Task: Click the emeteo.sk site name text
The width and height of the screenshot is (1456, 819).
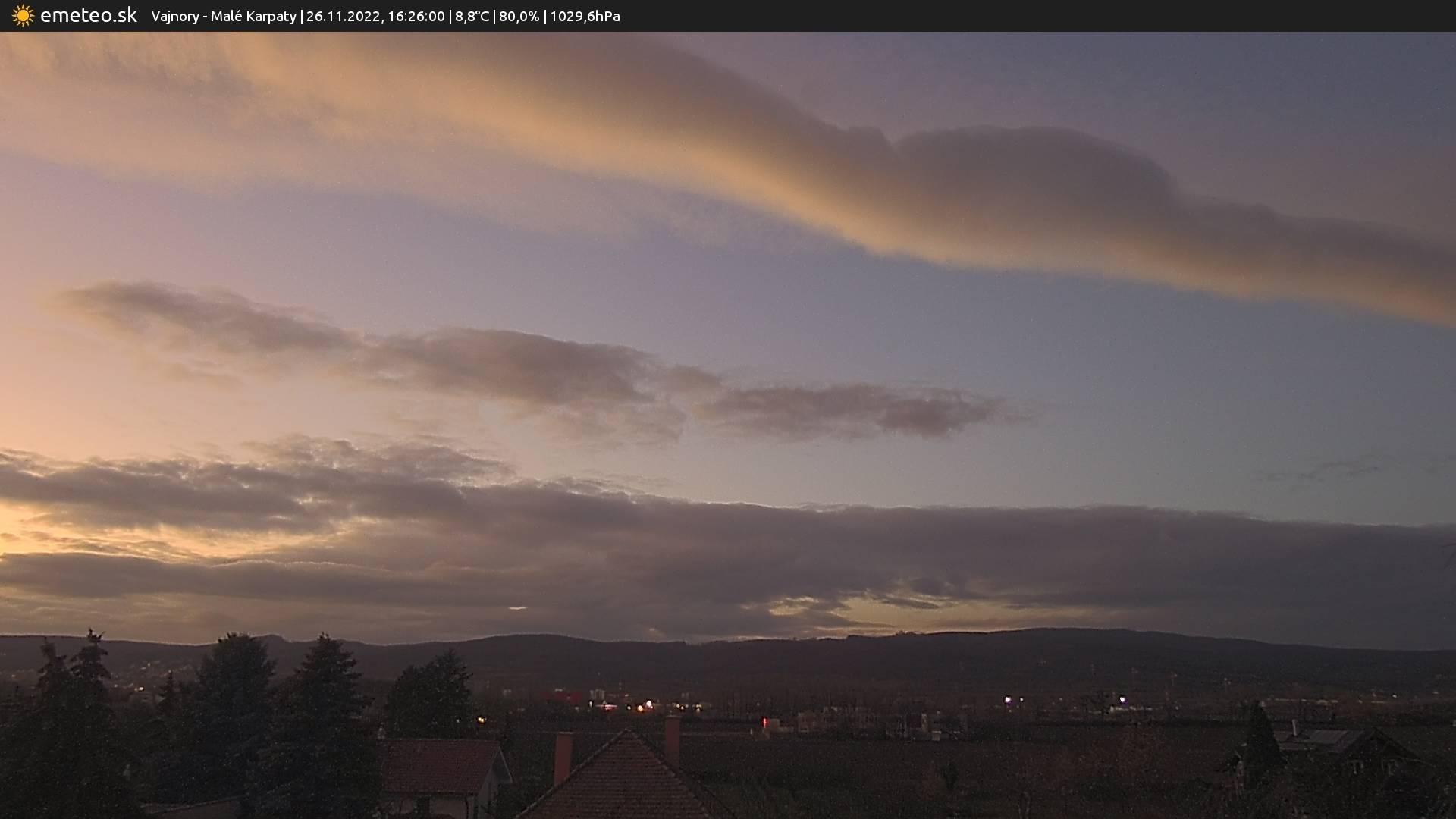Action: click(x=88, y=16)
